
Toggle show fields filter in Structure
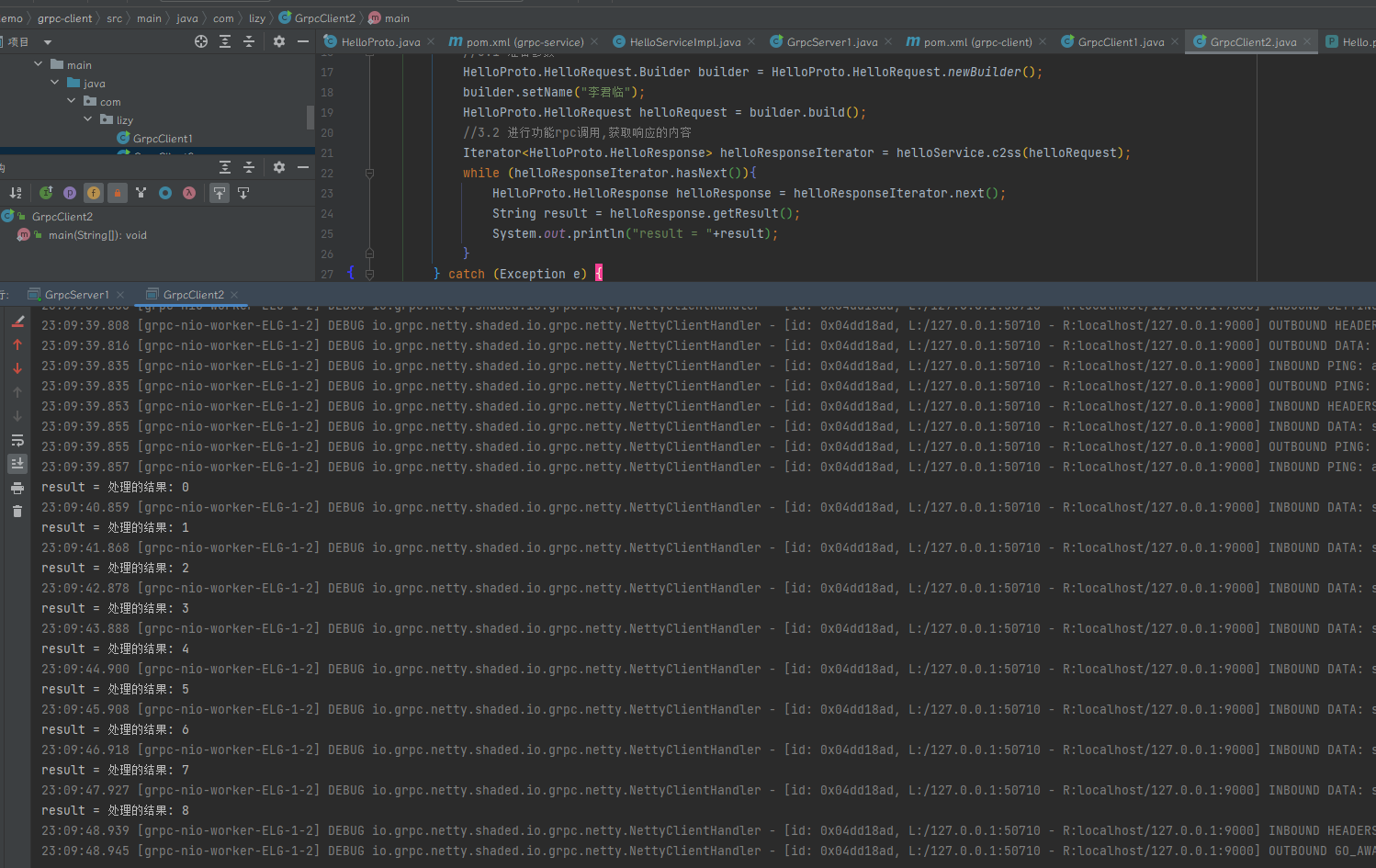tap(94, 193)
